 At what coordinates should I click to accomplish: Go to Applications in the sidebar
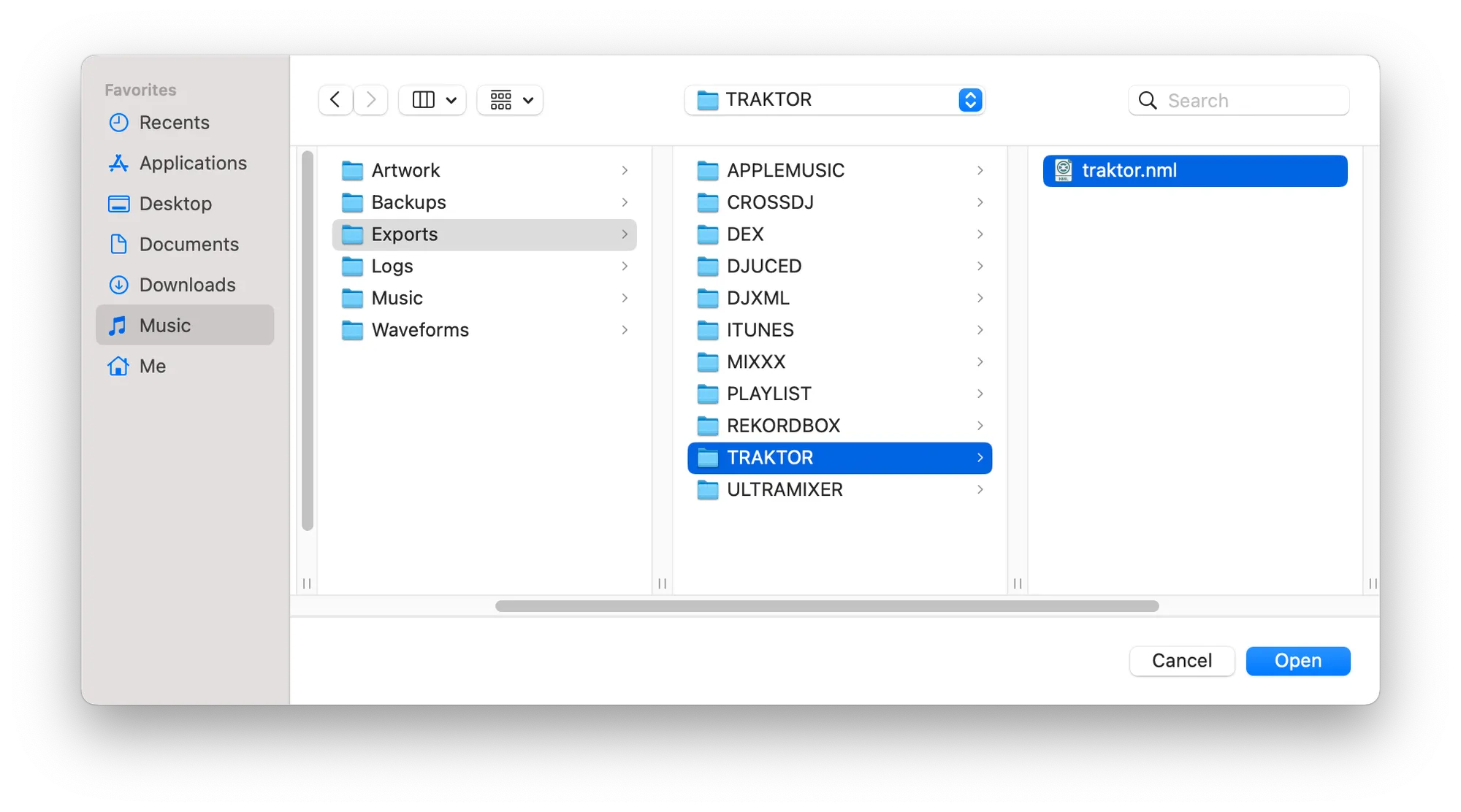pyautogui.click(x=193, y=163)
